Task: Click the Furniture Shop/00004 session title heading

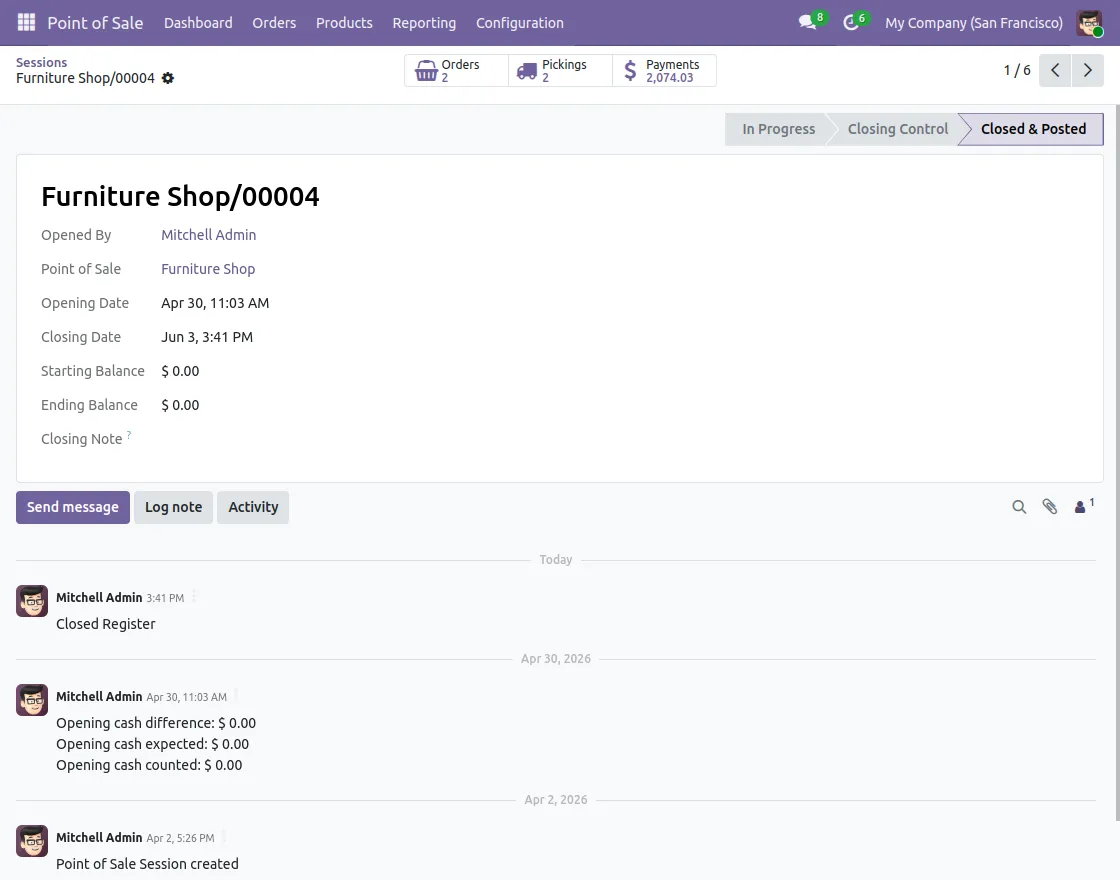Action: point(180,196)
